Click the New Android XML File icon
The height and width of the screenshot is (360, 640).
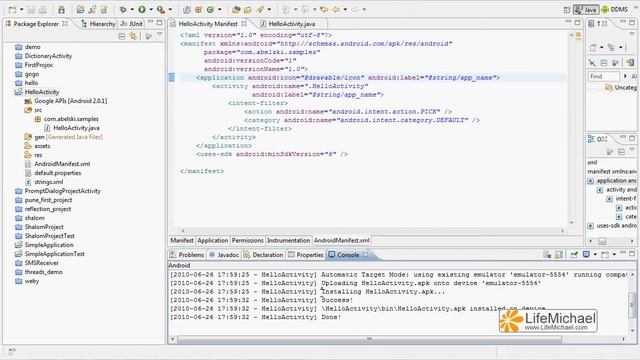[104, 9]
